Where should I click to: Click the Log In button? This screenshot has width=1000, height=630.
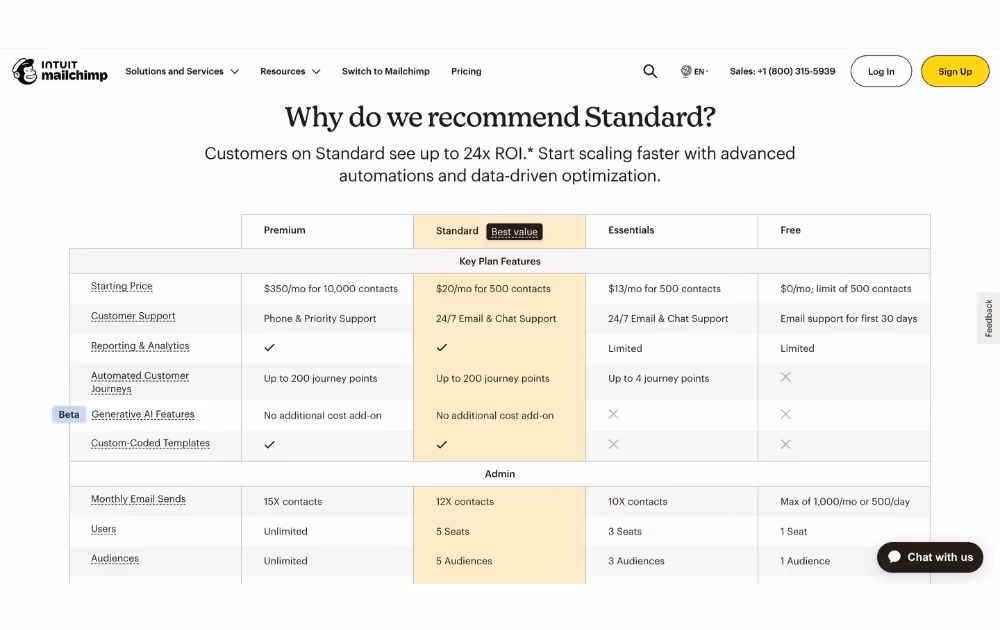881,71
